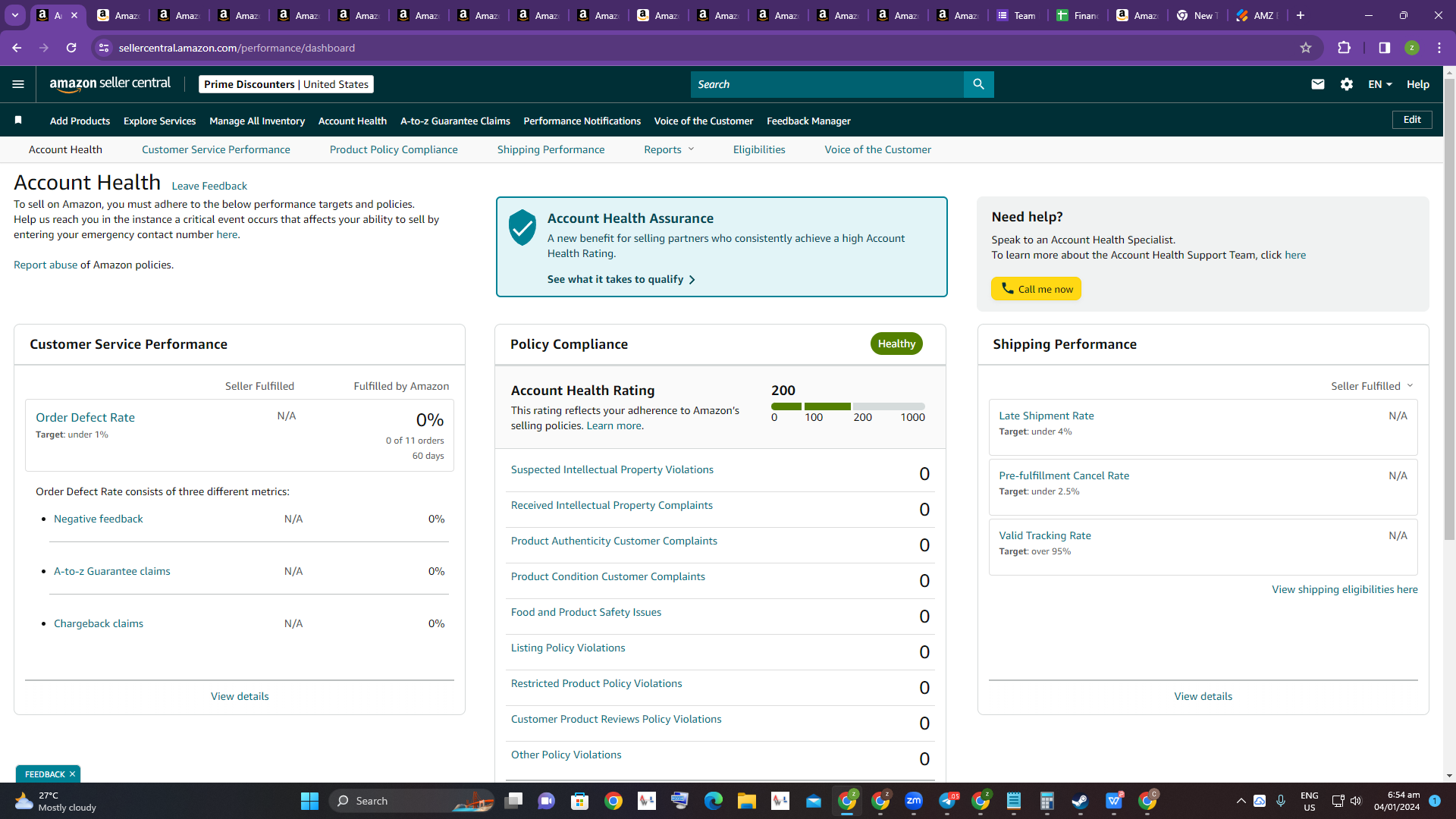Open the settings gear icon
This screenshot has height=819, width=1456.
coord(1347,84)
